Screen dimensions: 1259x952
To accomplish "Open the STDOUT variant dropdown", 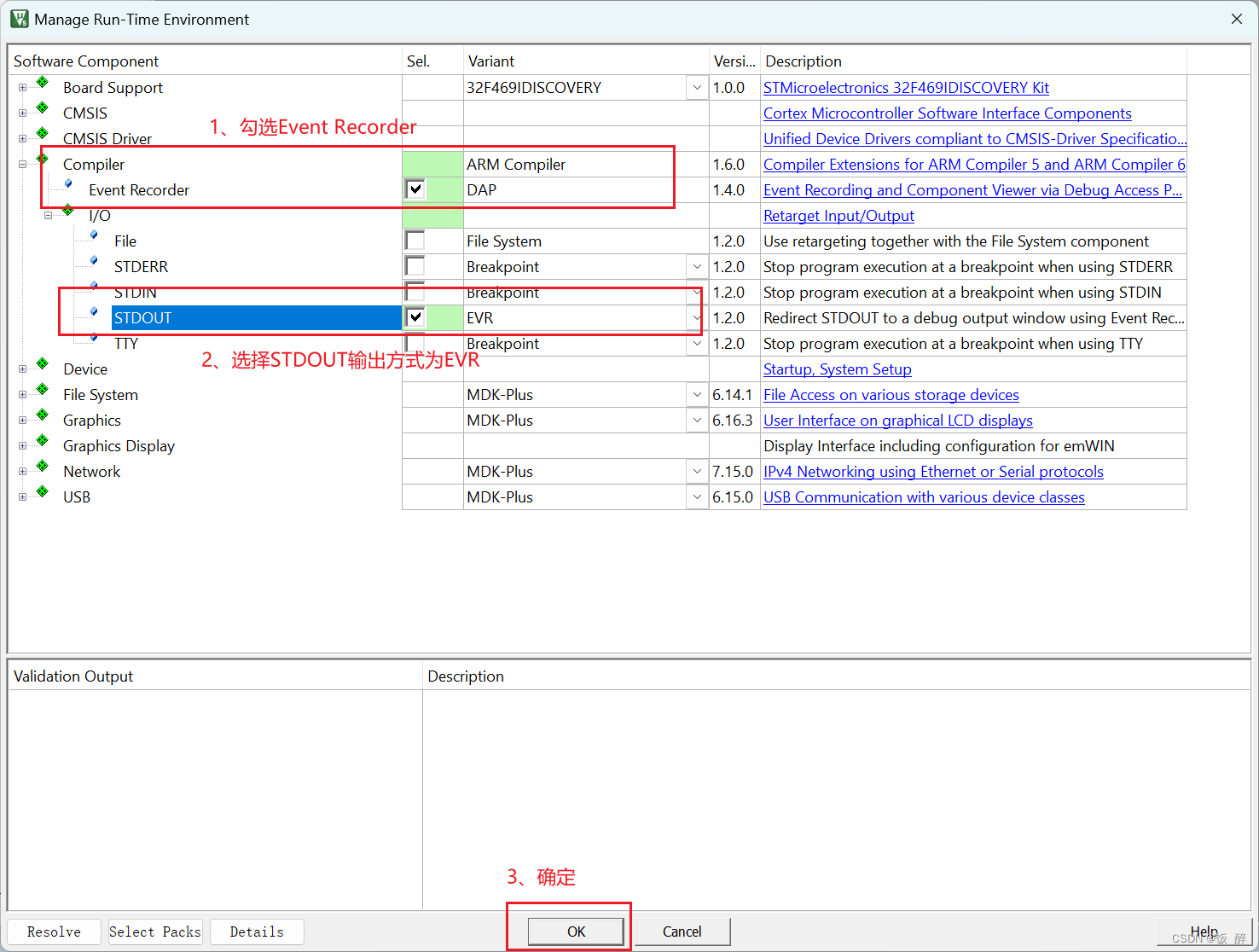I will pos(697,317).
